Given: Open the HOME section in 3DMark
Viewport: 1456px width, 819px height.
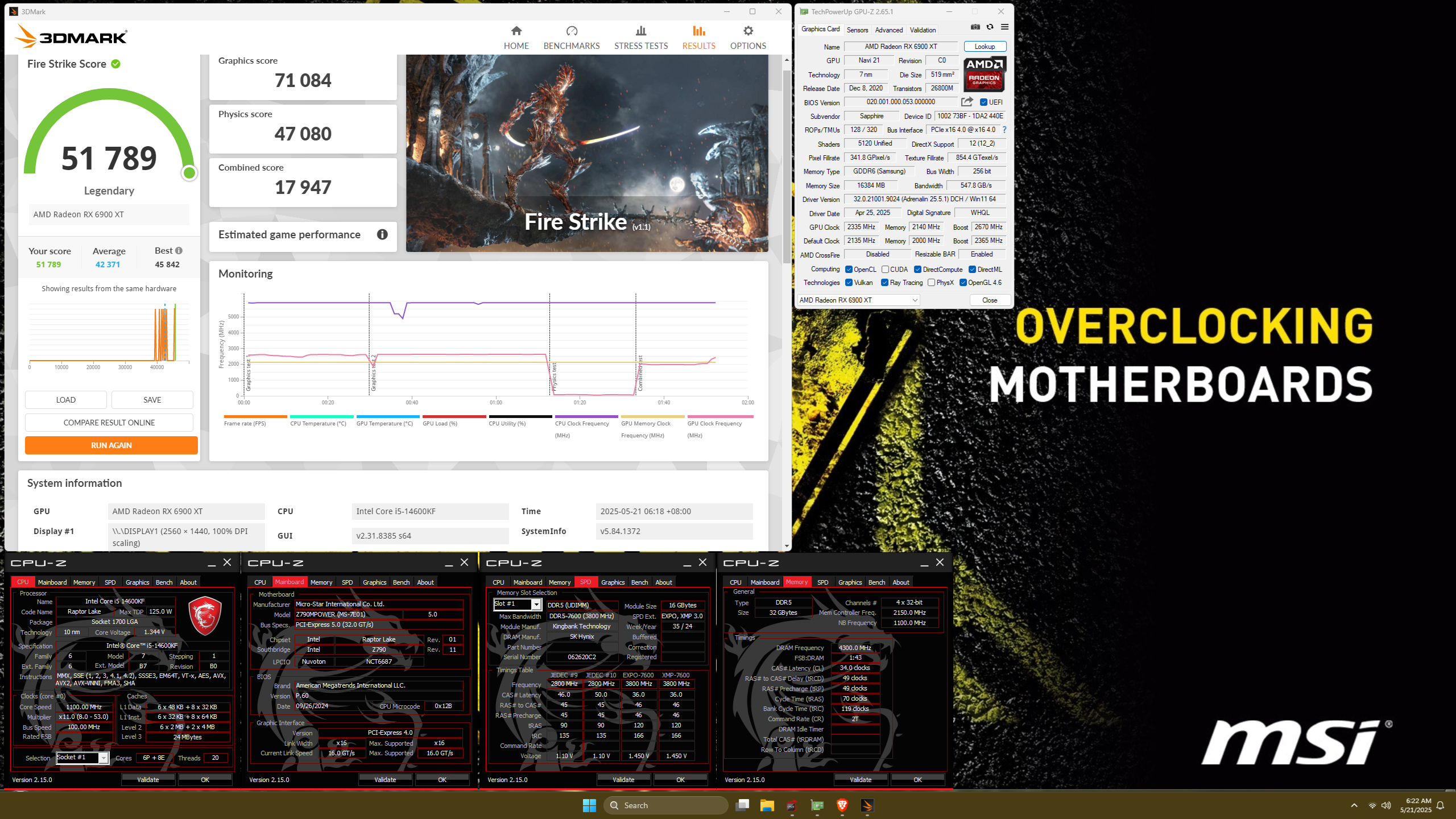Looking at the screenshot, I should pos(516,38).
